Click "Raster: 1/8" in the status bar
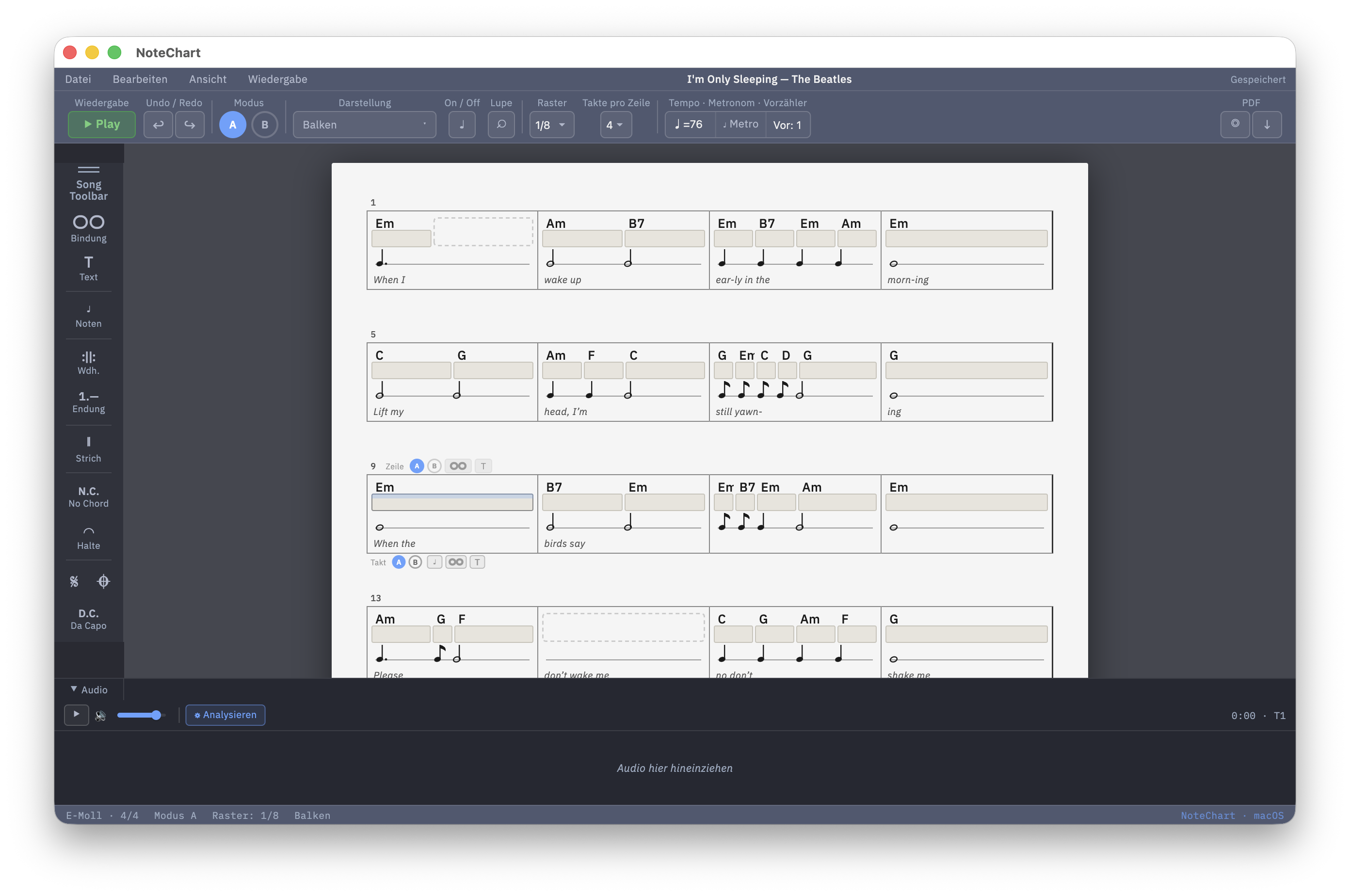This screenshot has width=1350, height=896. point(245,816)
